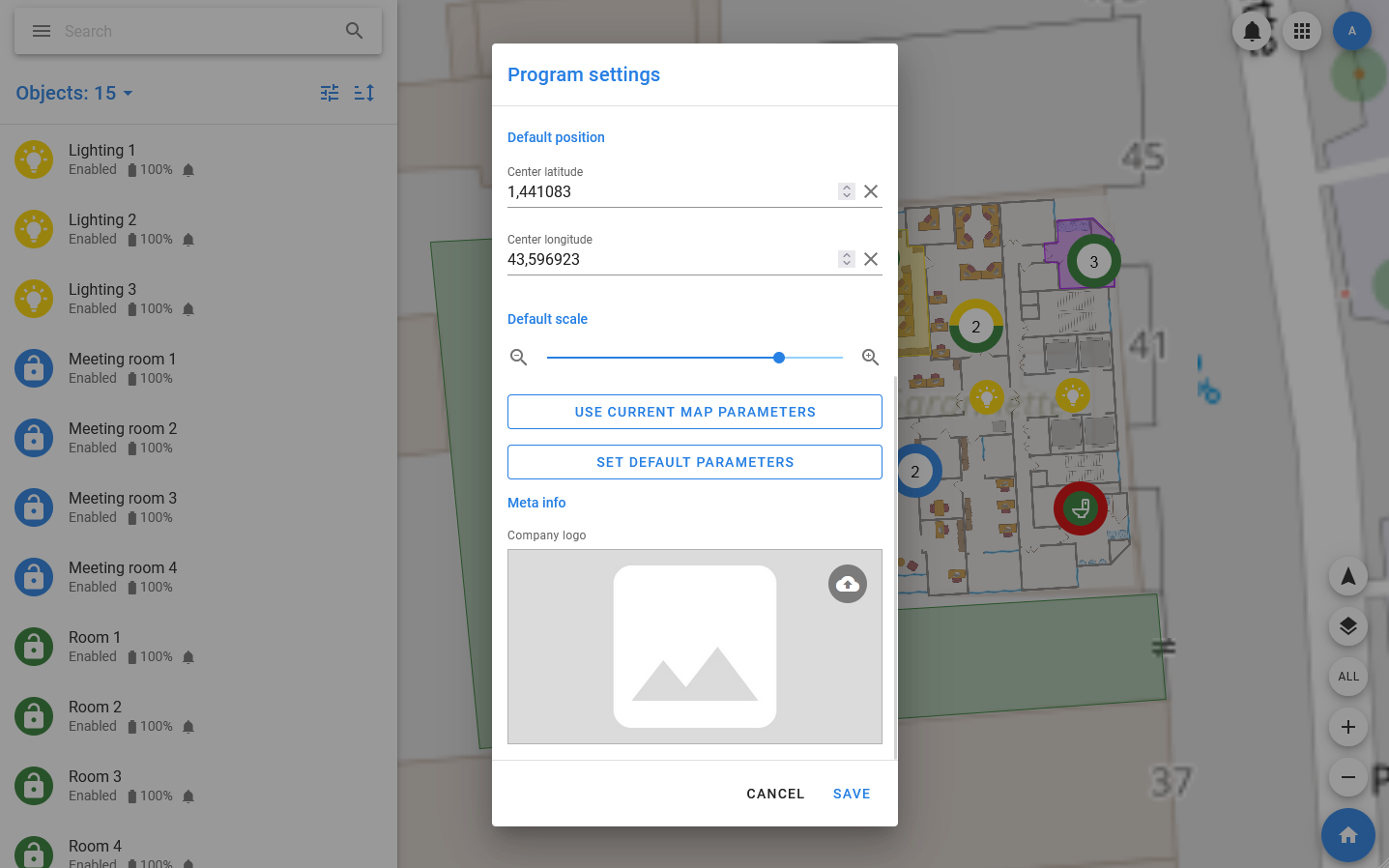1389x868 pixels.
Task: Open the map layers button
Action: [x=1347, y=627]
